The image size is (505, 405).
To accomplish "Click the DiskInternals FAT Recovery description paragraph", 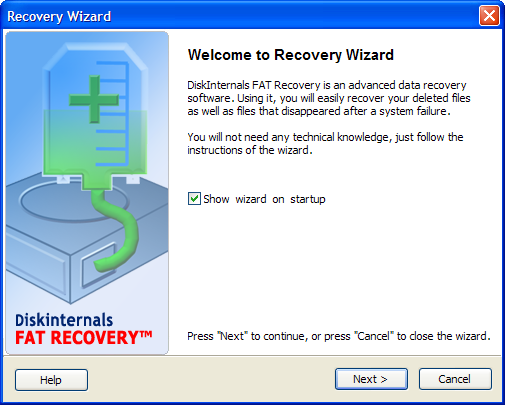I will click(x=329, y=98).
